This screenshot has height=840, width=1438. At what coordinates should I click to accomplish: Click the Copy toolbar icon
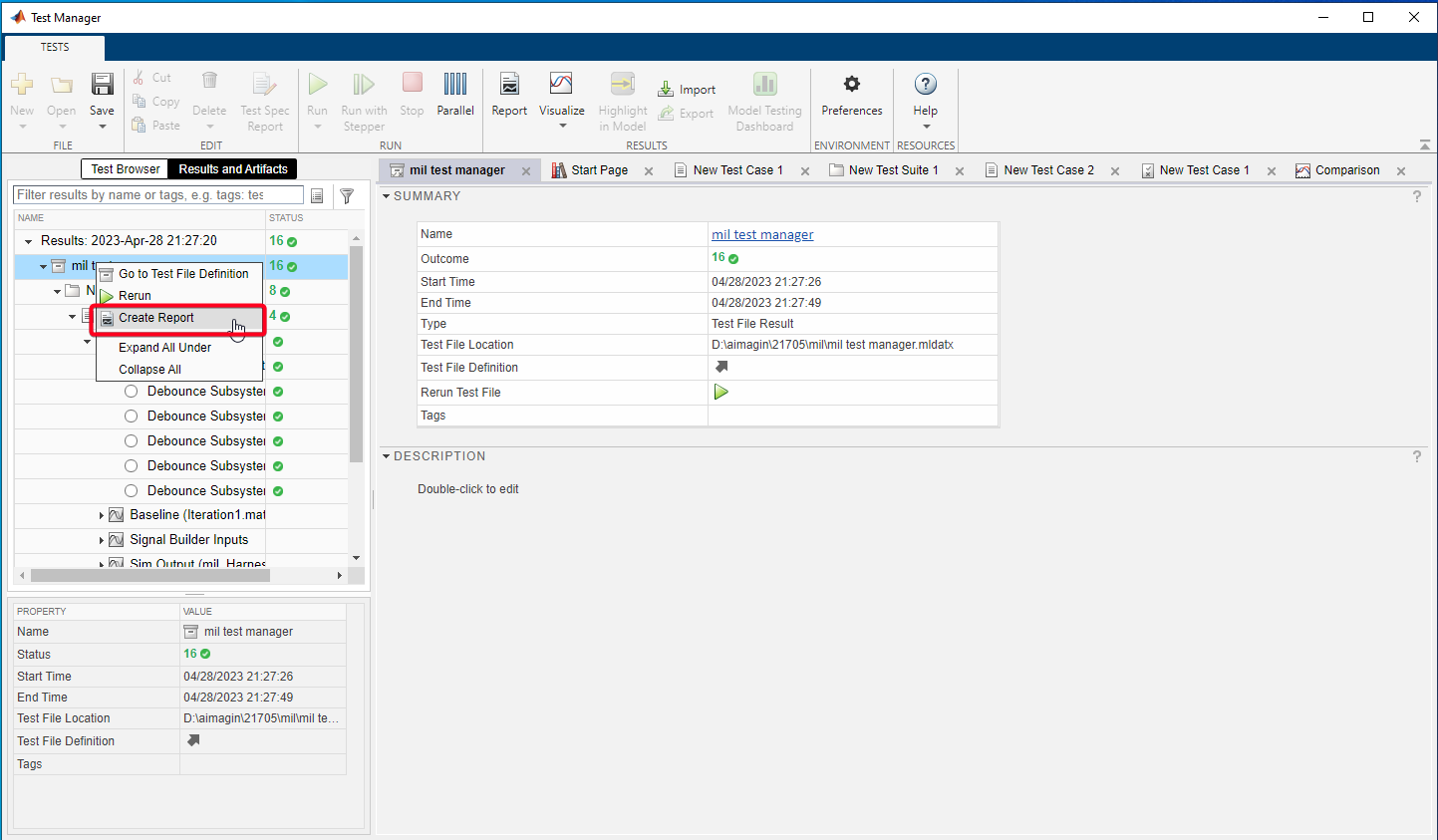pos(140,102)
